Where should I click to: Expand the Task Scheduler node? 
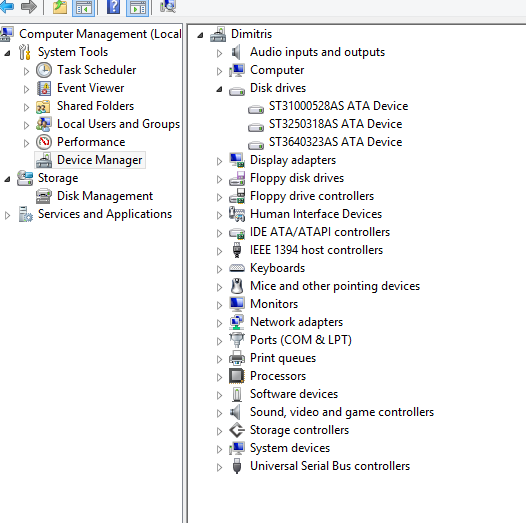26,71
